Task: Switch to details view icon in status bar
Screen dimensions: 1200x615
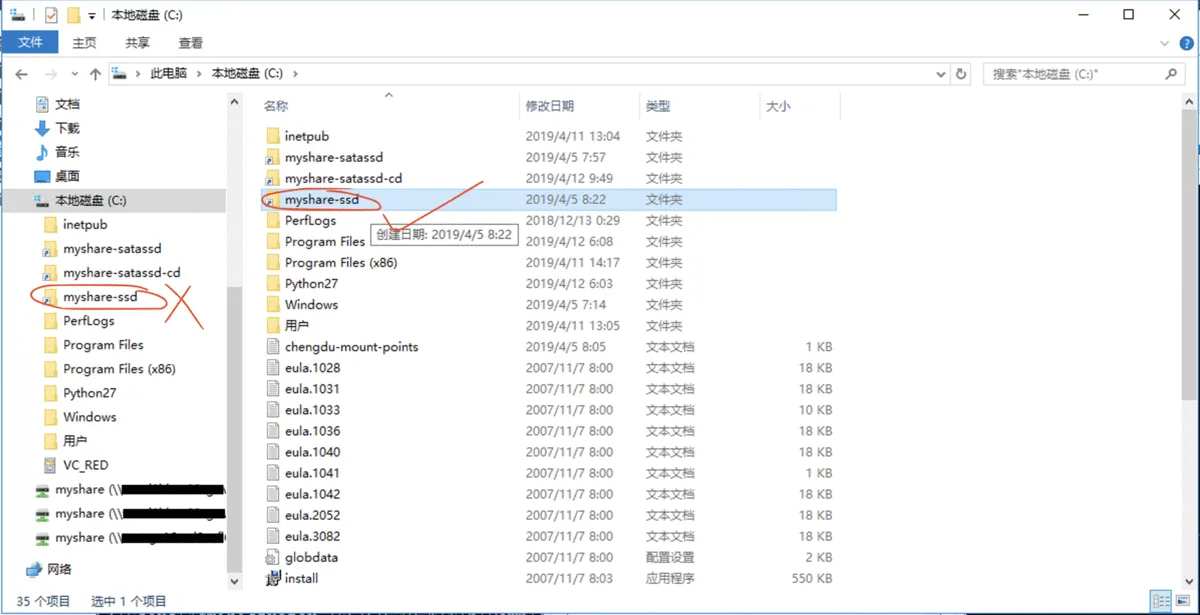Action: coord(1160,601)
